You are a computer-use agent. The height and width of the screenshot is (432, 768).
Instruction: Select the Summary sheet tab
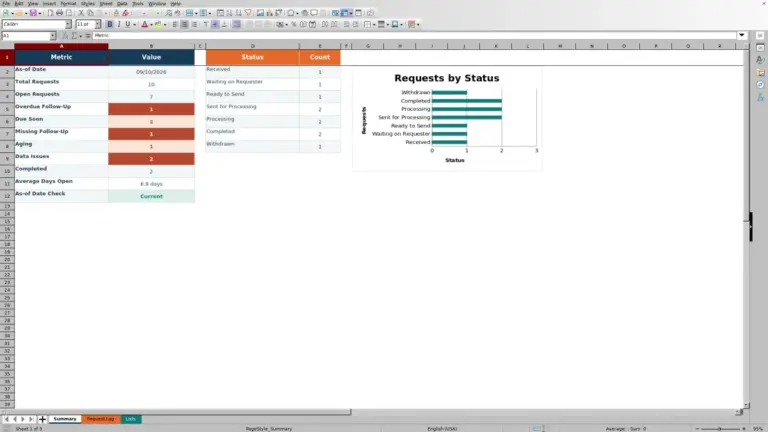[x=65, y=419]
